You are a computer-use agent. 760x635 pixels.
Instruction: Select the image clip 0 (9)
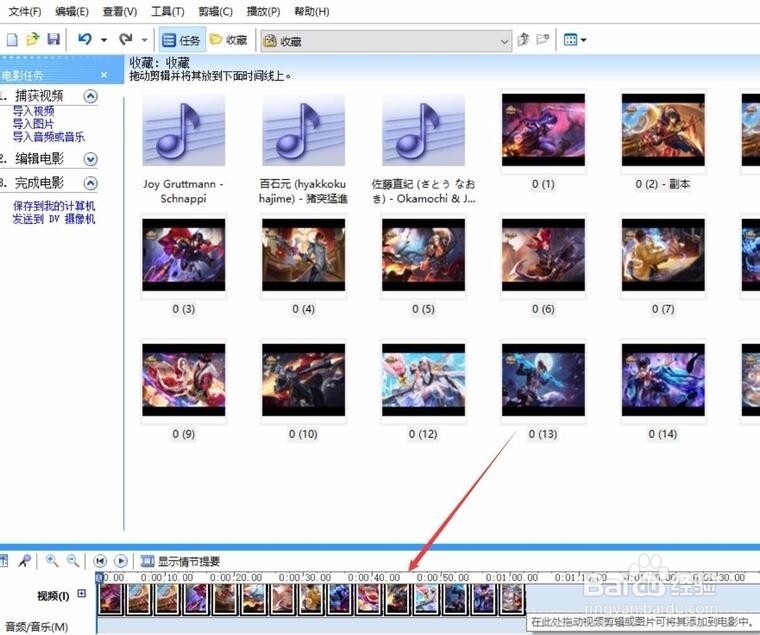click(184, 380)
